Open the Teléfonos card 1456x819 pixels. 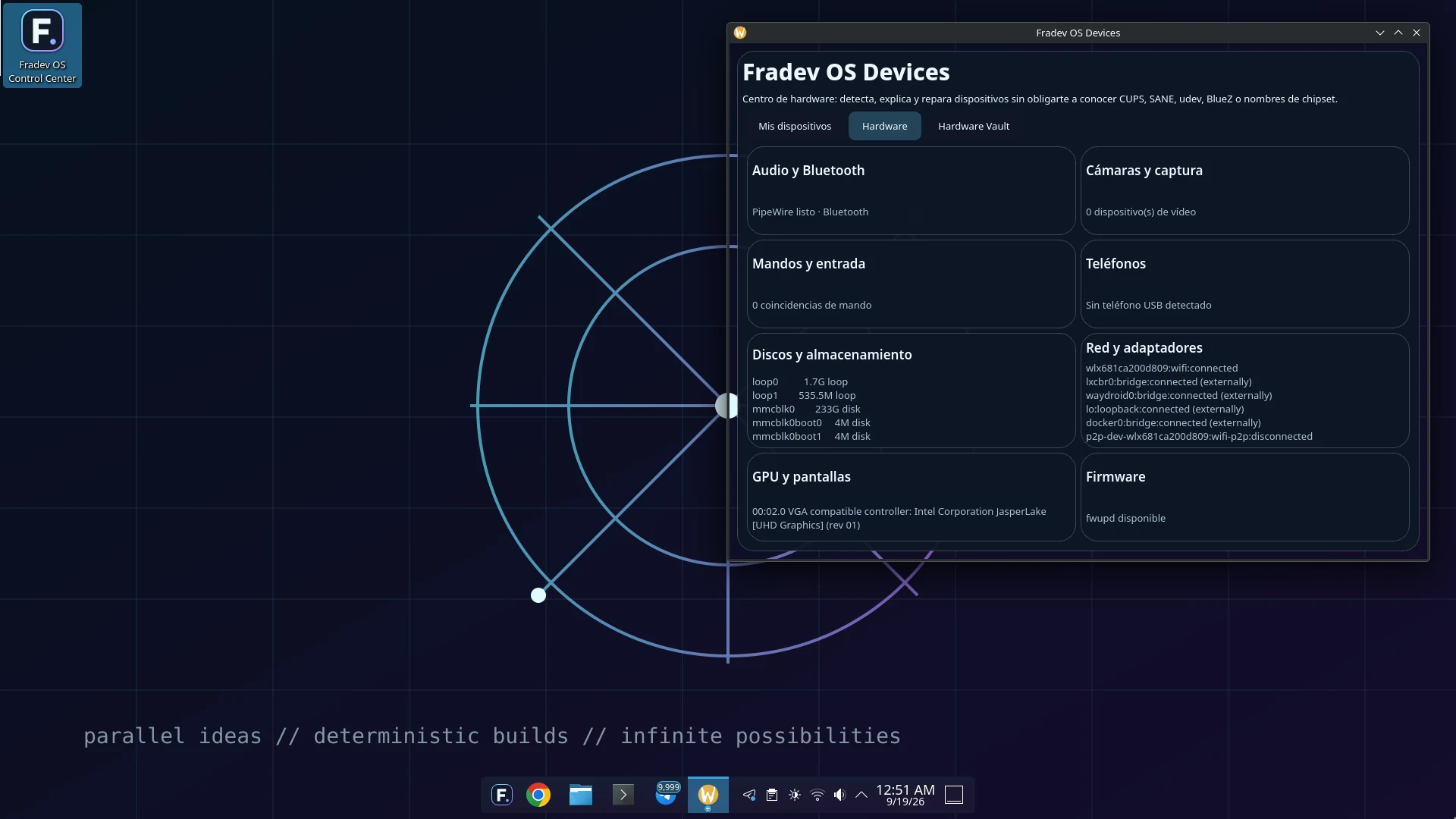pos(1244,284)
